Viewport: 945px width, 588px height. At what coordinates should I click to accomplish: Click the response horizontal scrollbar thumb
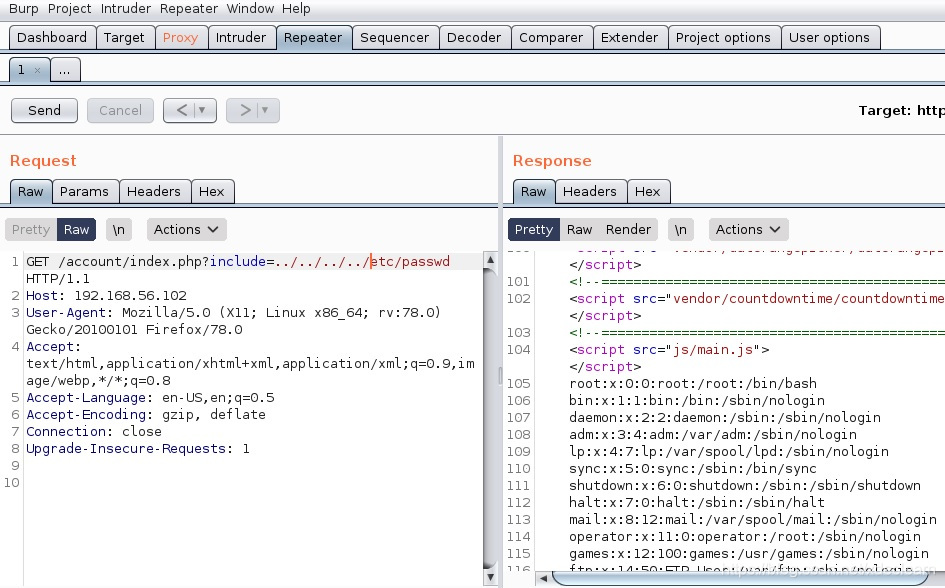(x=741, y=579)
